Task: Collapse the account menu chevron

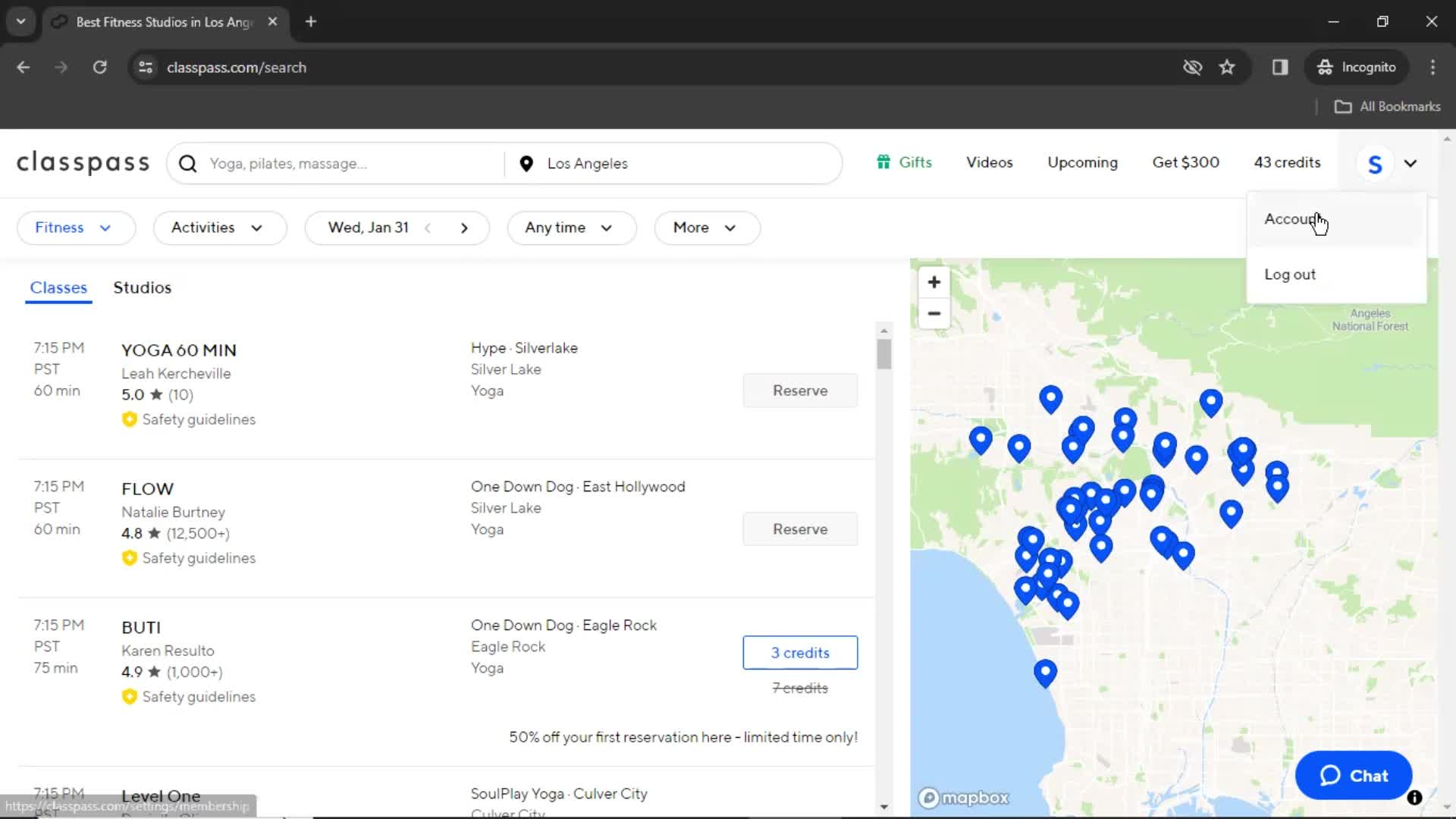Action: pyautogui.click(x=1410, y=163)
